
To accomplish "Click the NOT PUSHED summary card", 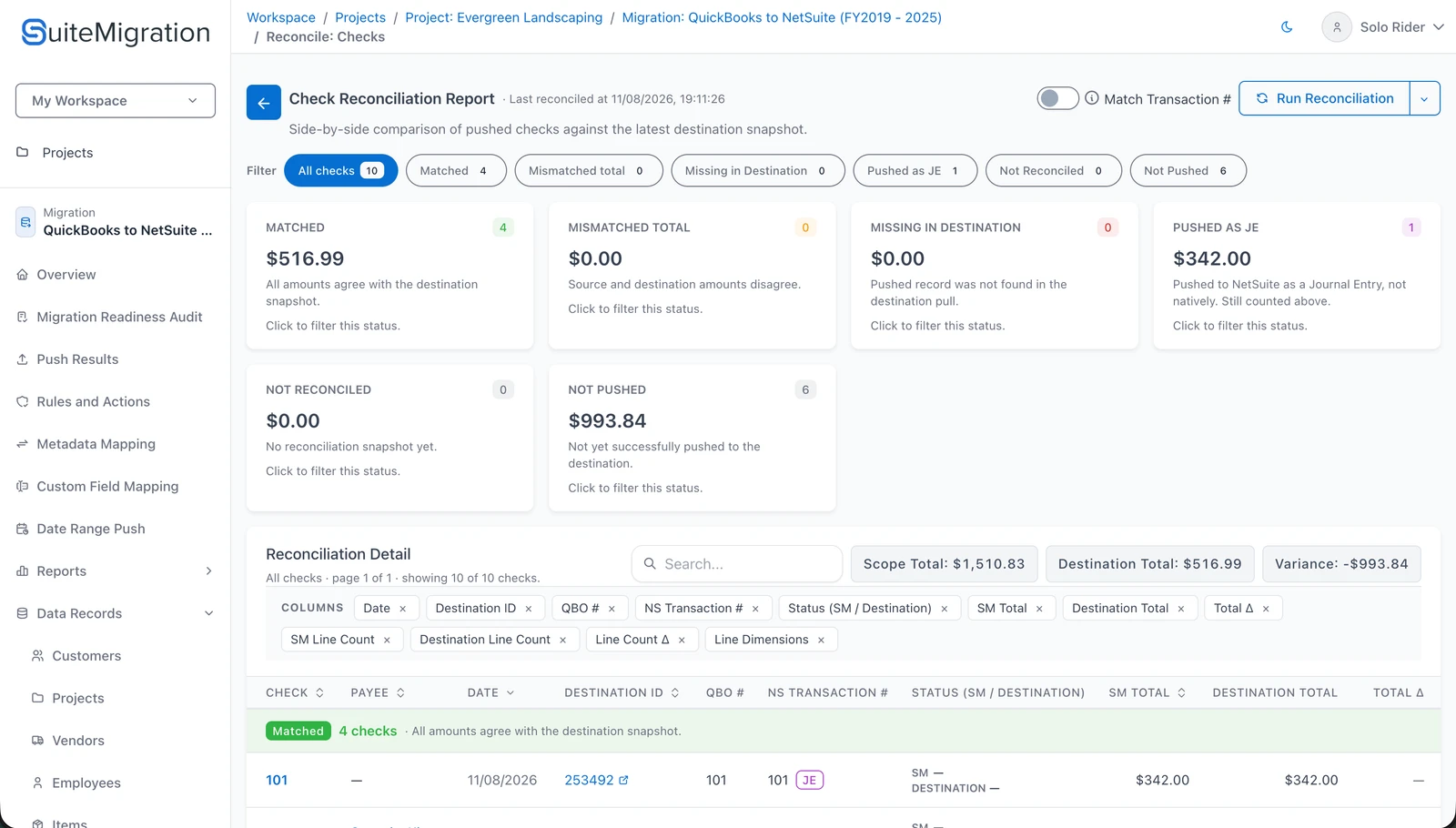I will (x=693, y=438).
